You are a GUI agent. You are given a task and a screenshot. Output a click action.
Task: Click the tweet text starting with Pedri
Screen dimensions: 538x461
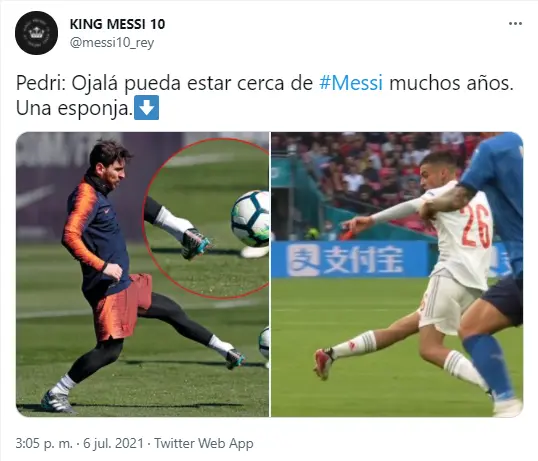click(x=265, y=96)
